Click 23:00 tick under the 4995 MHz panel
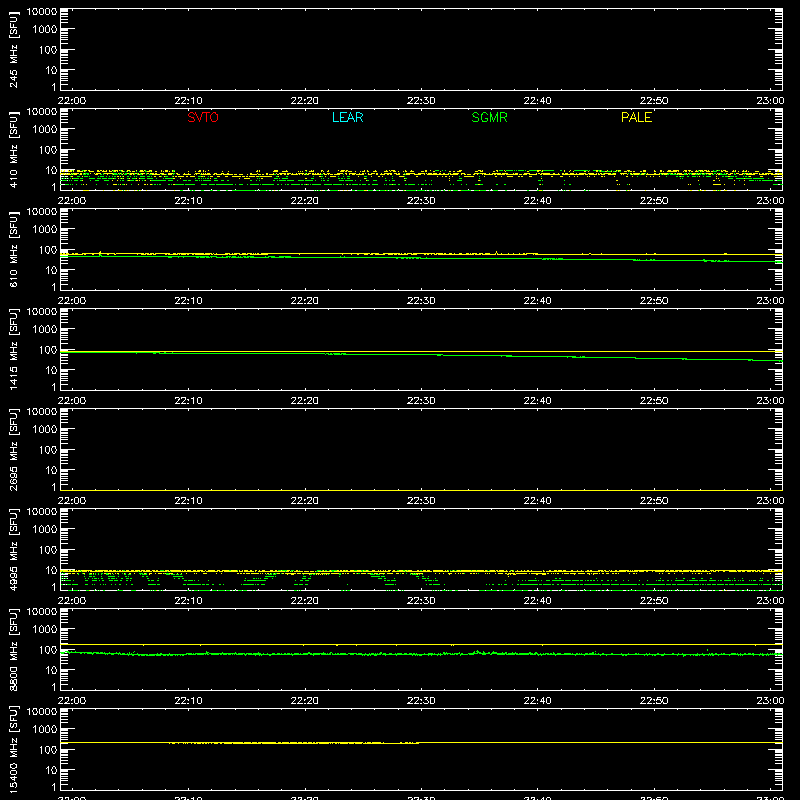800x800 pixels. point(770,601)
